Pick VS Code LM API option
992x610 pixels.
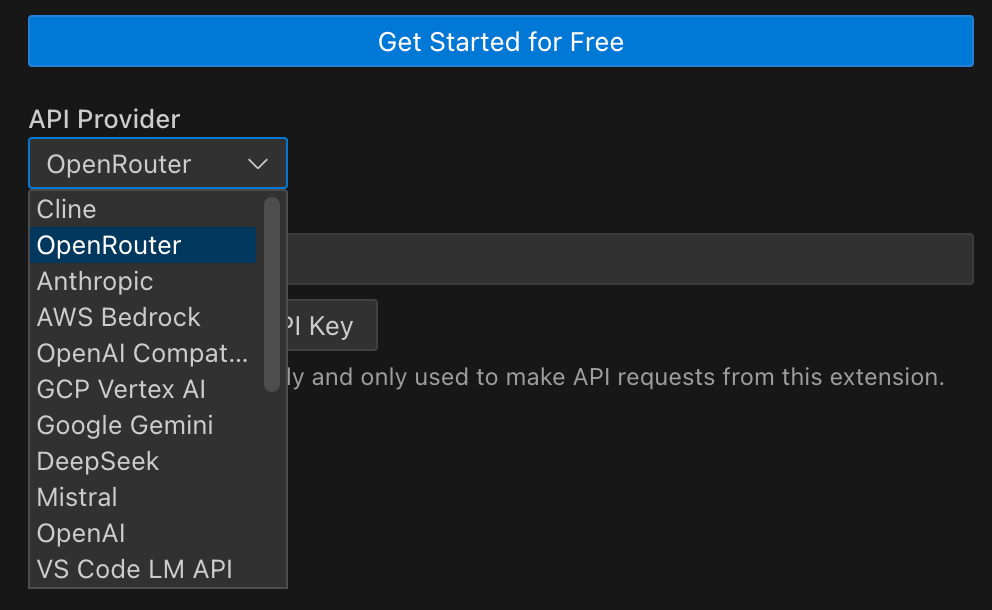[x=143, y=570]
